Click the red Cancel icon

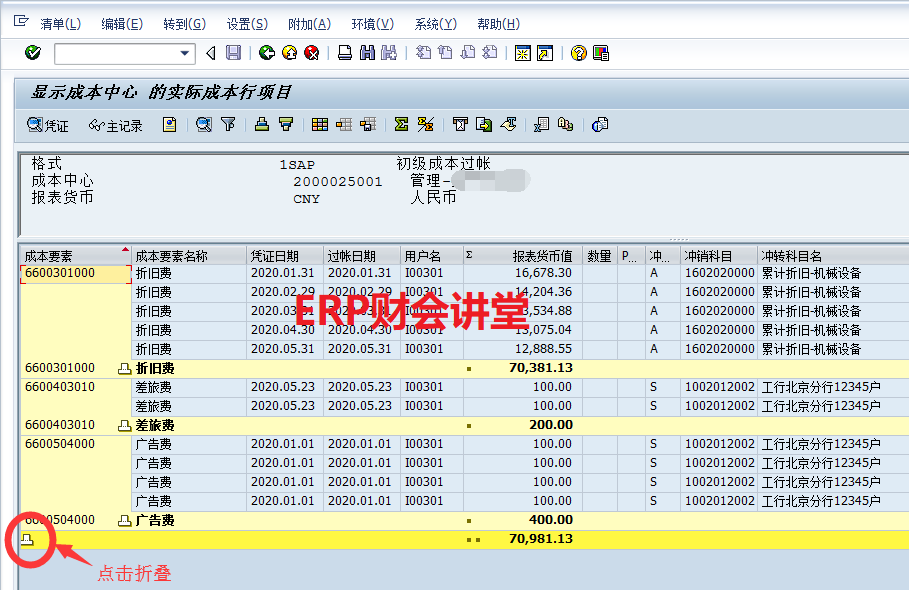(x=311, y=53)
